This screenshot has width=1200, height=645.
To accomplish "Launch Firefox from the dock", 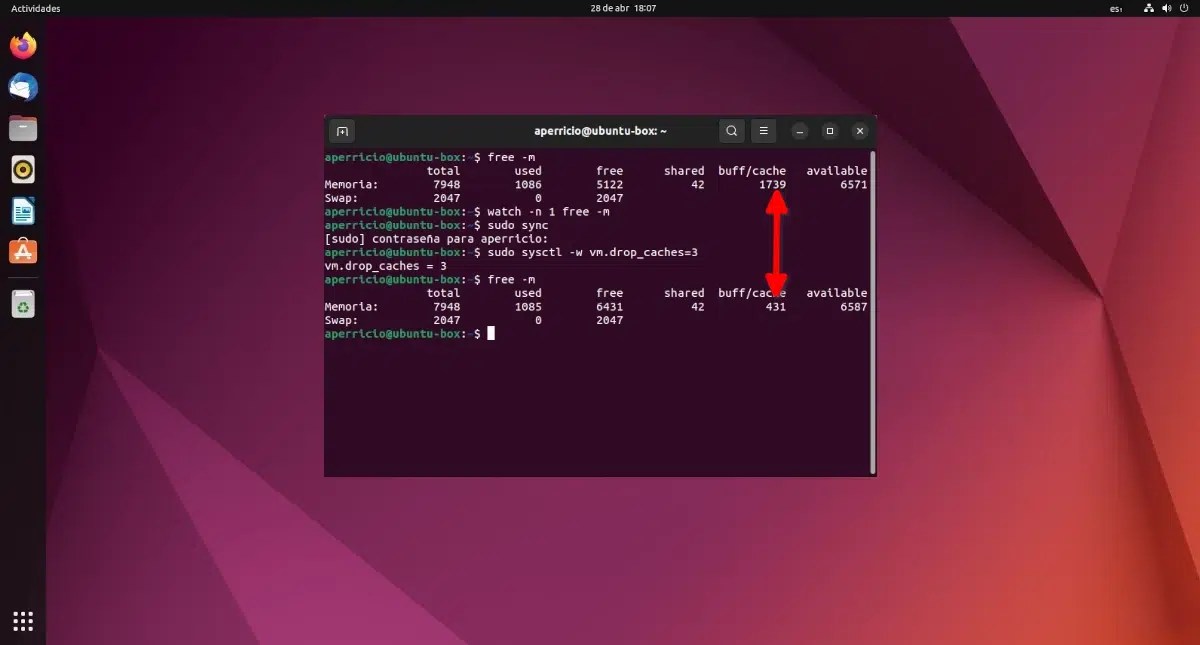I will [22, 45].
